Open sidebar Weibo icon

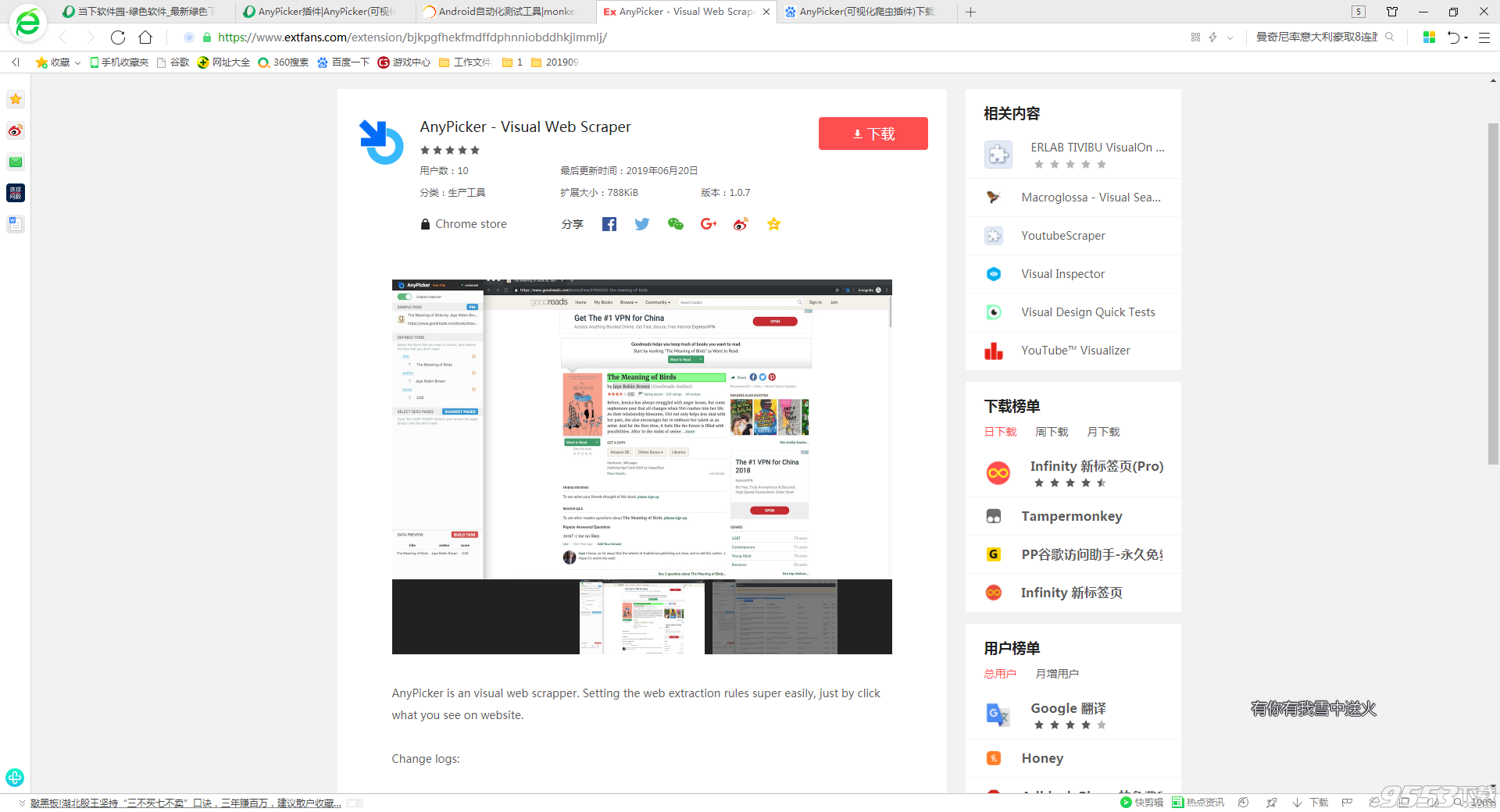click(16, 130)
